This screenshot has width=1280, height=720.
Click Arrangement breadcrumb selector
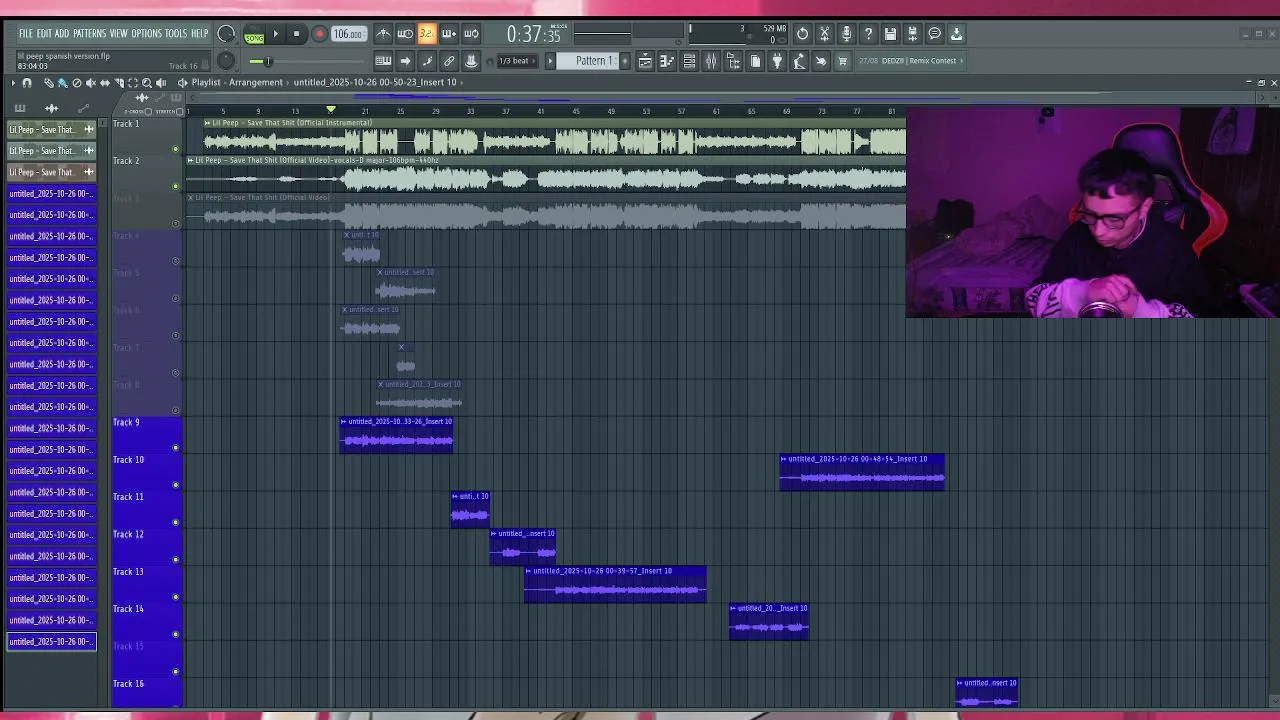(x=256, y=82)
